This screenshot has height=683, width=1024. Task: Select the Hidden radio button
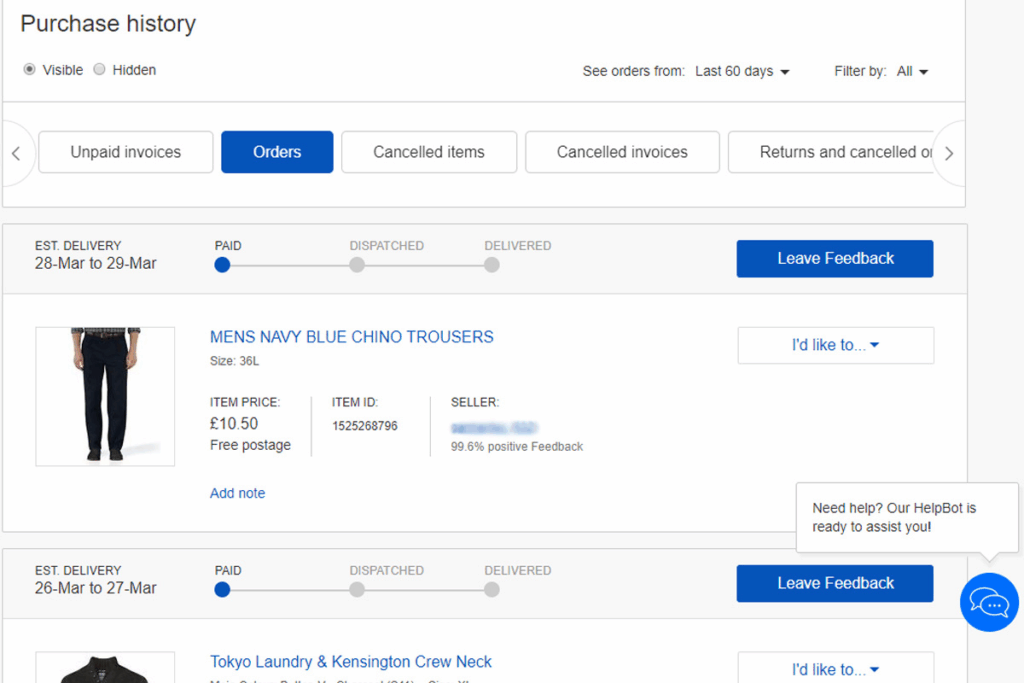99,70
